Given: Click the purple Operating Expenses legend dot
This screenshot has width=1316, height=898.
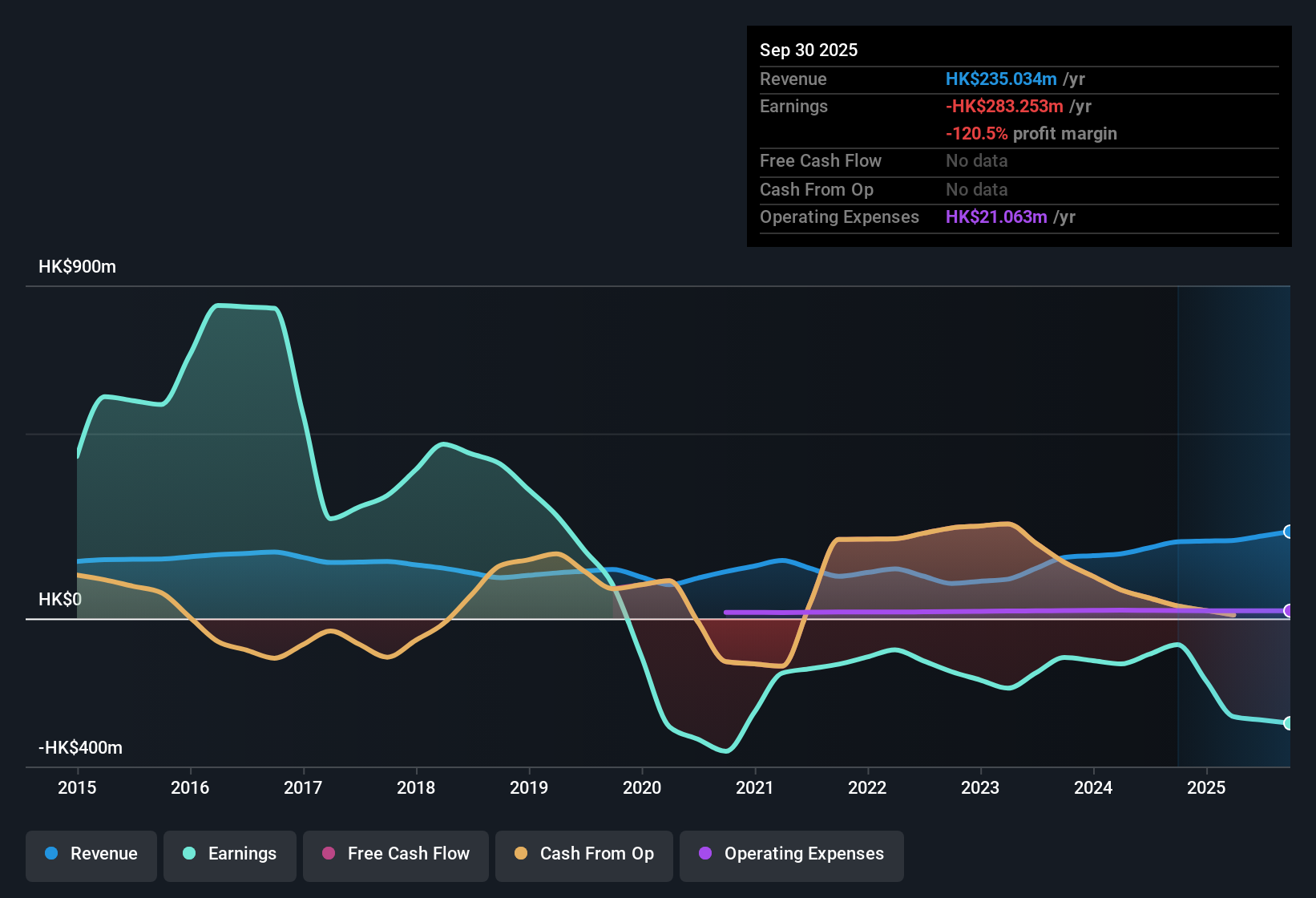Looking at the screenshot, I should coord(704,854).
